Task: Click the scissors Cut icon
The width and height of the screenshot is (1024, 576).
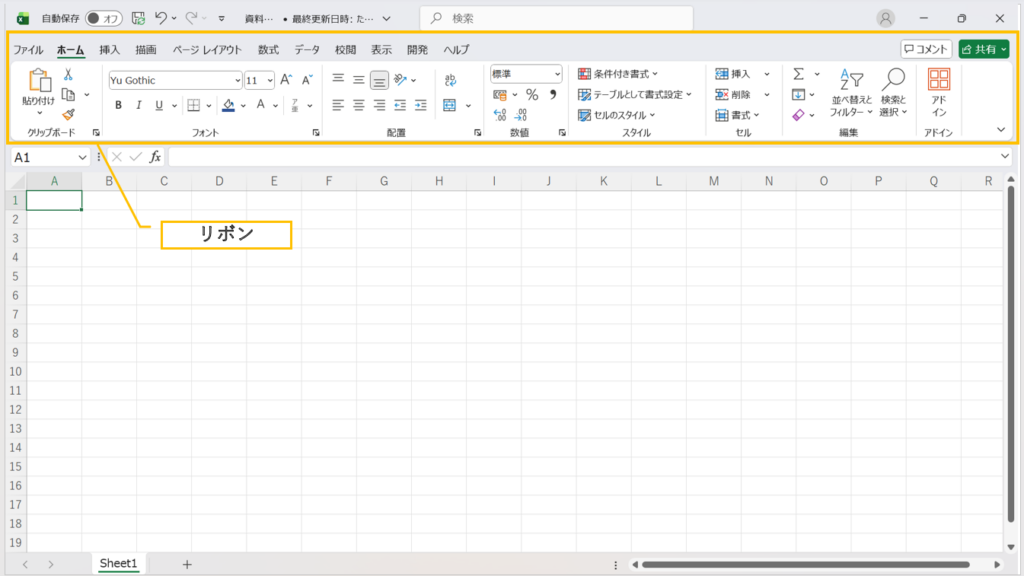Action: (68, 75)
